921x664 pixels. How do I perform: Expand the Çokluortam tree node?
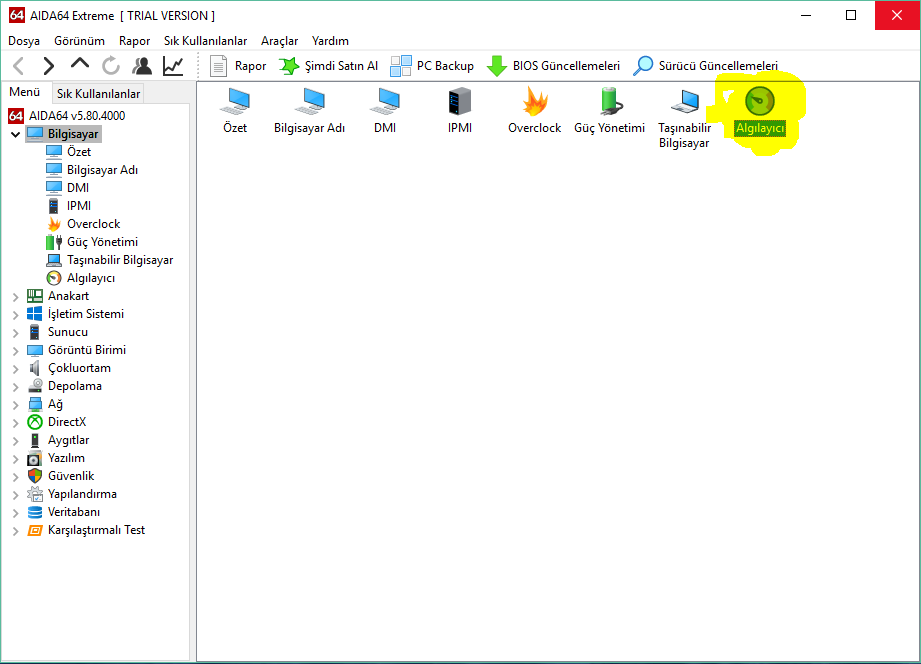click(x=16, y=369)
